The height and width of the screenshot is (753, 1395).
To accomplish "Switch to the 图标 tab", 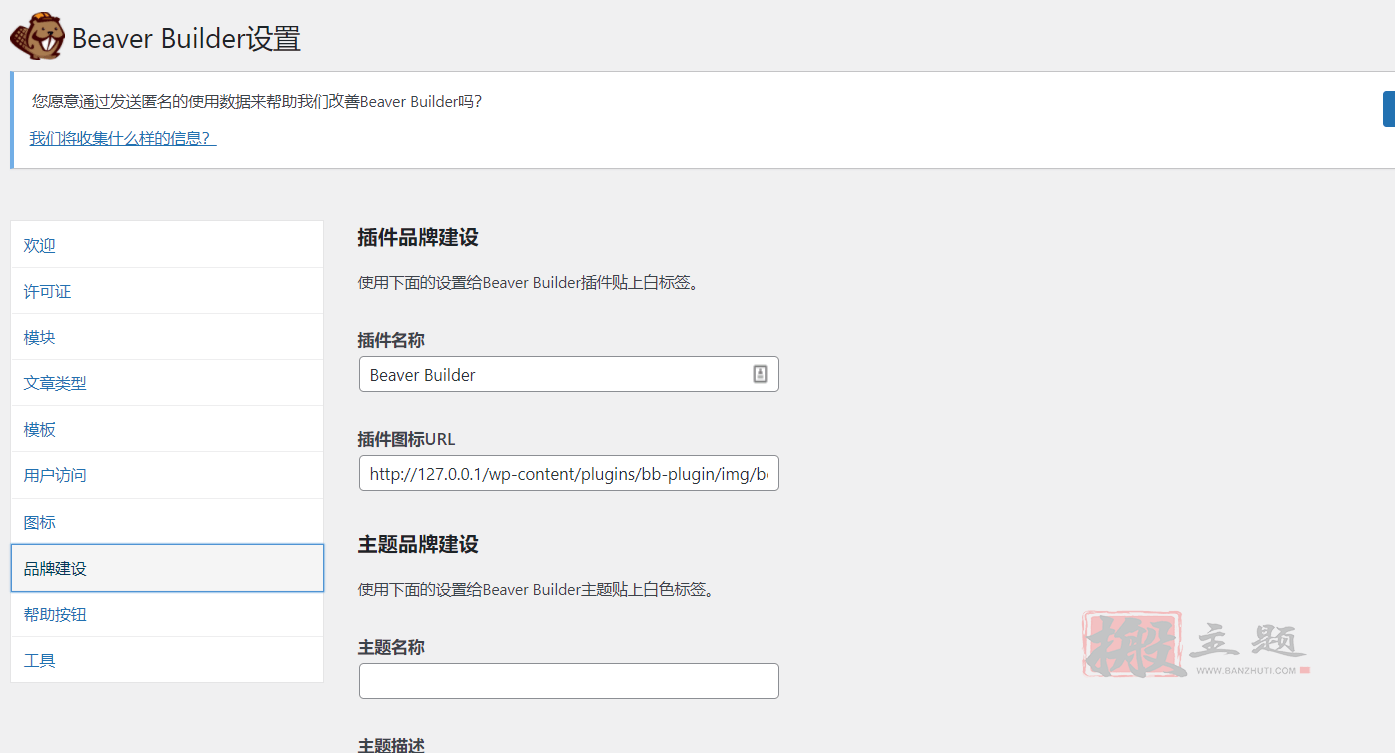I will 167,522.
